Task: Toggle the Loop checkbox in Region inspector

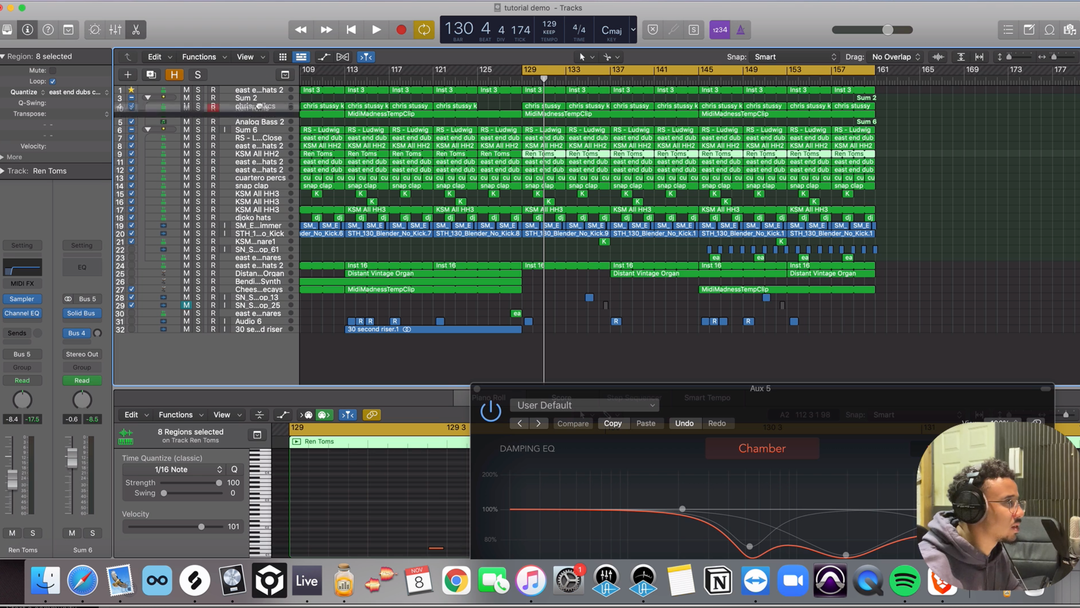Action: 53,81
